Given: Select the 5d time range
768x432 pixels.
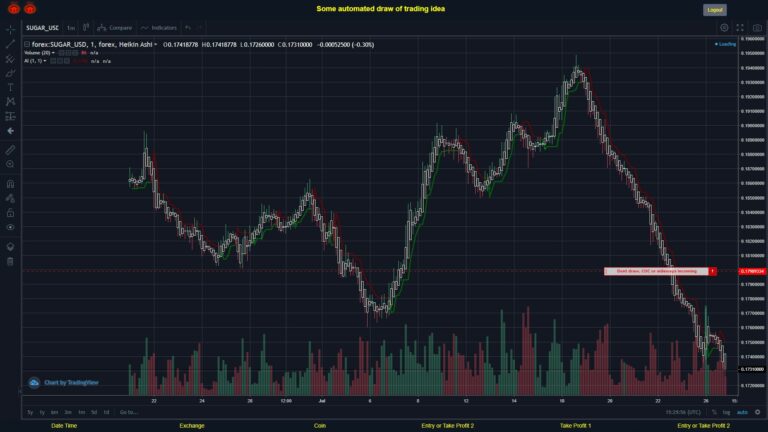Looking at the screenshot, I should pyautogui.click(x=94, y=412).
